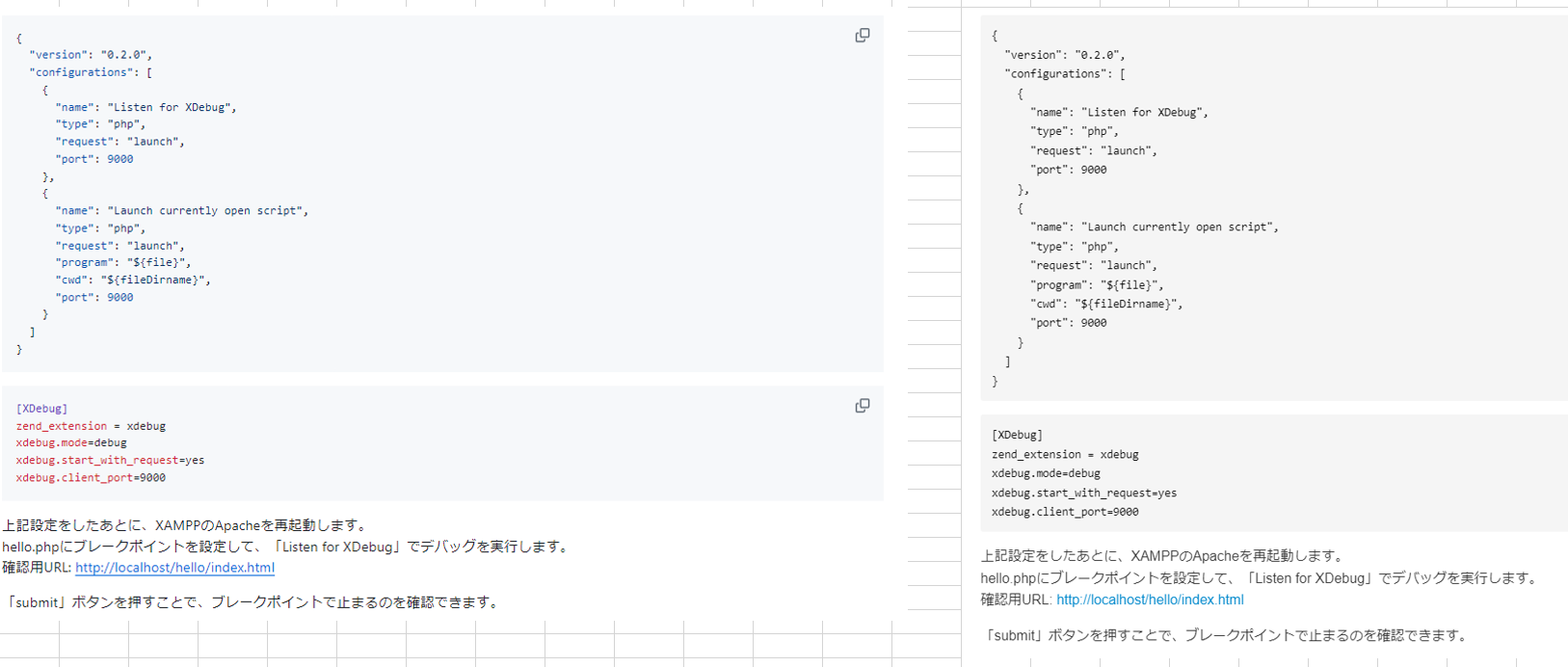Open the underlined localhost hello index.html link, left panel
Viewport: 1568px width, 667px height.
tap(175, 568)
